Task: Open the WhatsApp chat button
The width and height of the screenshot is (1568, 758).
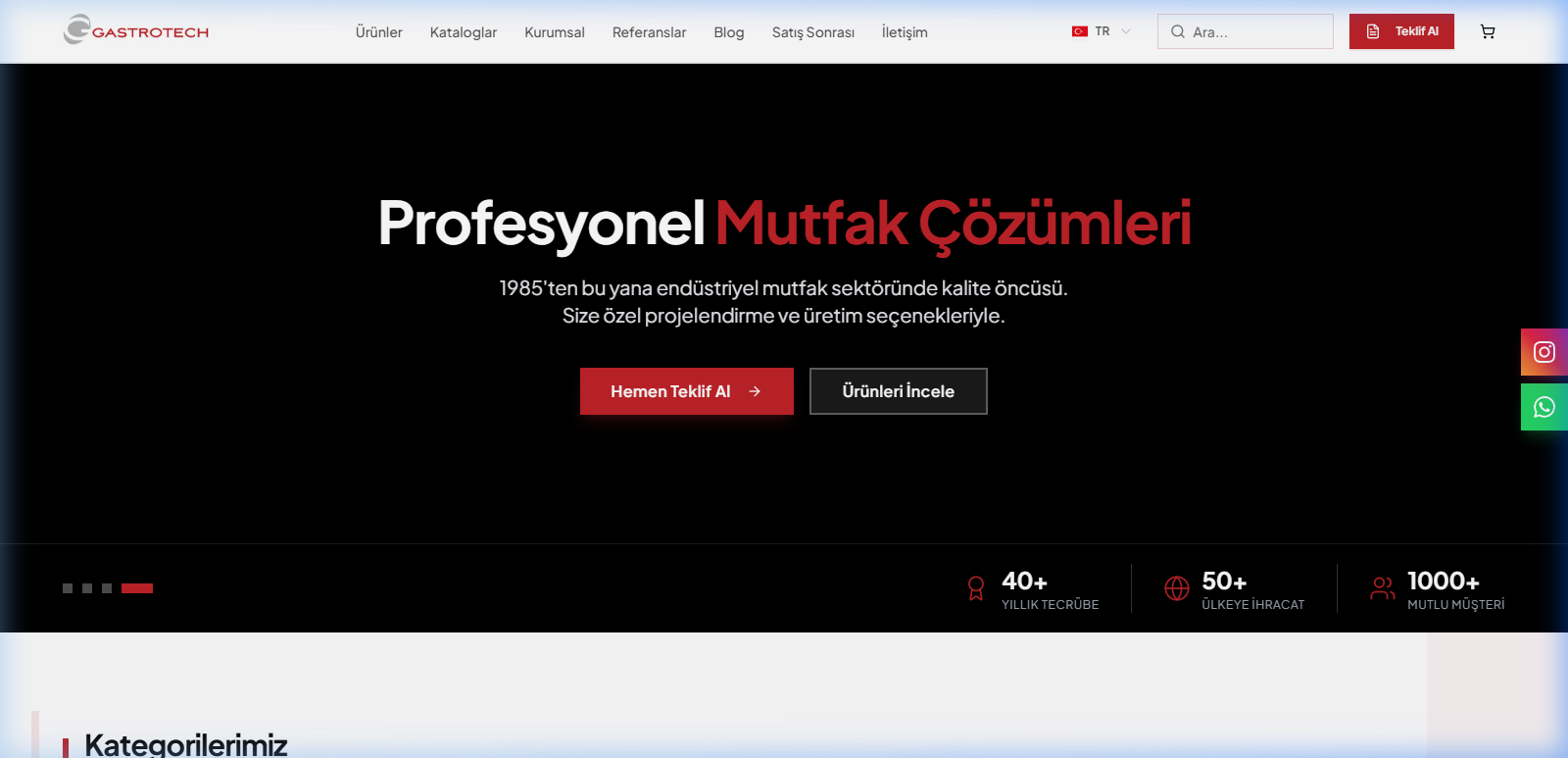Action: [x=1543, y=407]
